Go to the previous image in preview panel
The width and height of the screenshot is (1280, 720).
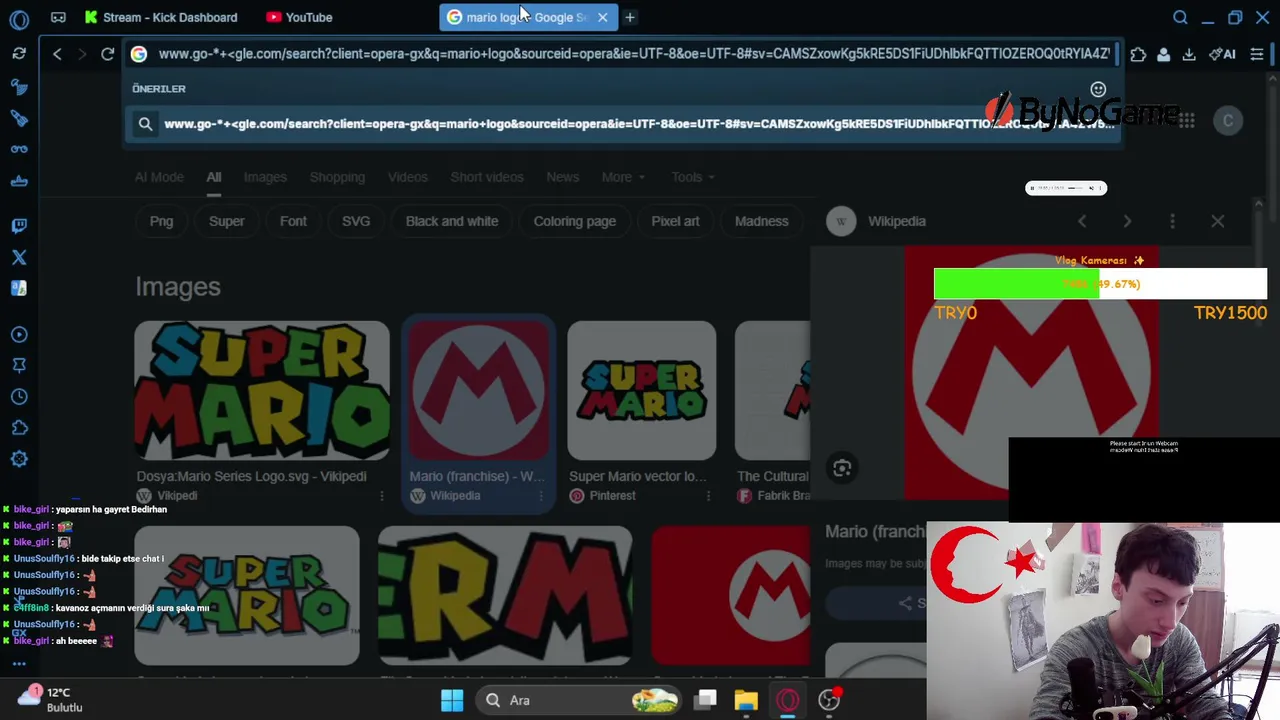click(x=1082, y=221)
